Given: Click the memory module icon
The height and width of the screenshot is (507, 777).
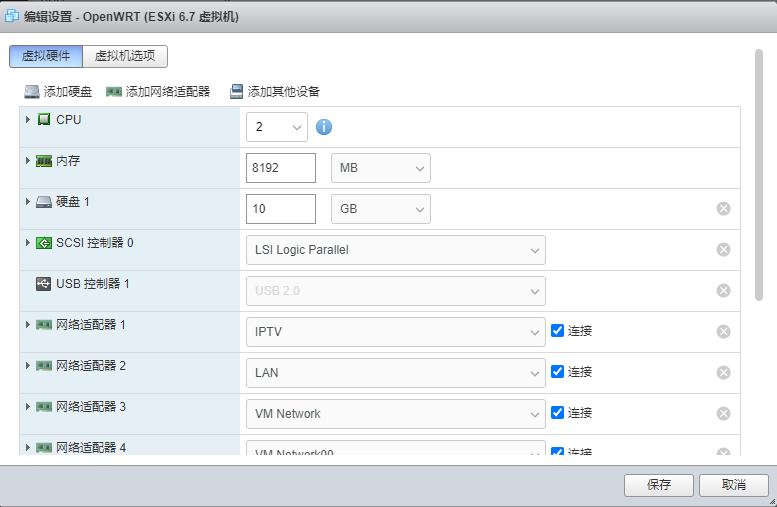Looking at the screenshot, I should [44, 161].
